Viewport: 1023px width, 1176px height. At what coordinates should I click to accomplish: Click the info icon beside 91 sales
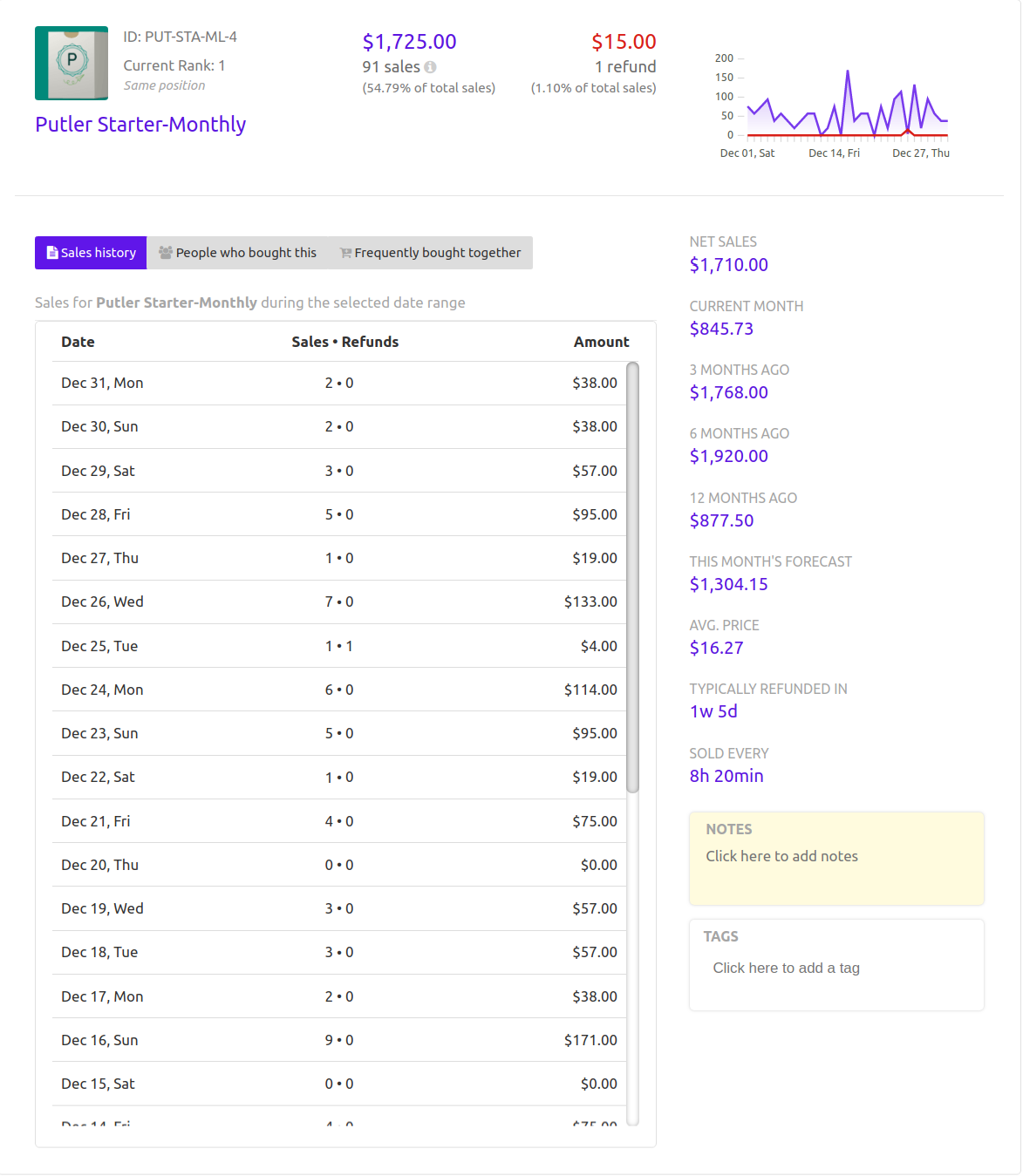[430, 67]
